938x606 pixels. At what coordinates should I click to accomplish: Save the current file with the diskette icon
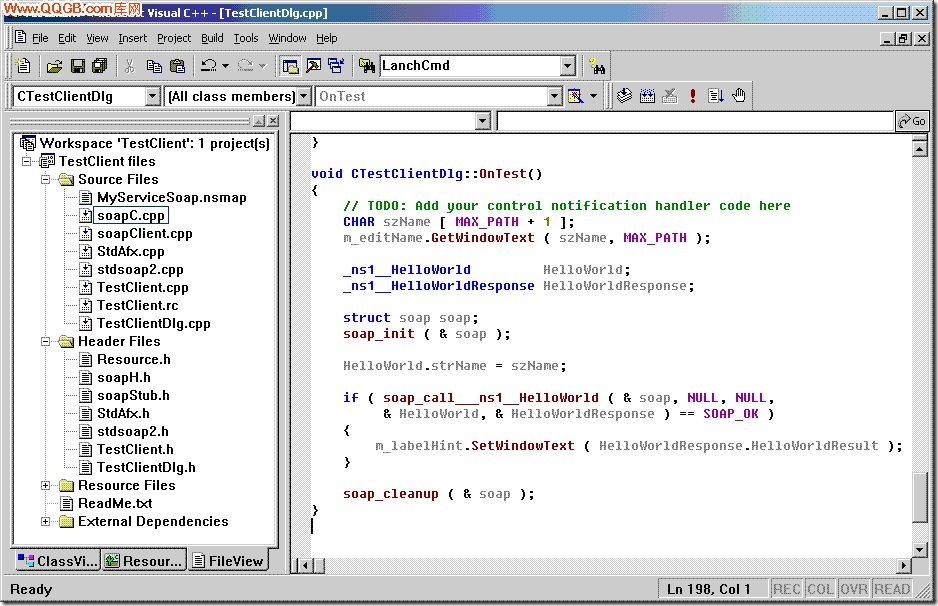pyautogui.click(x=78, y=66)
